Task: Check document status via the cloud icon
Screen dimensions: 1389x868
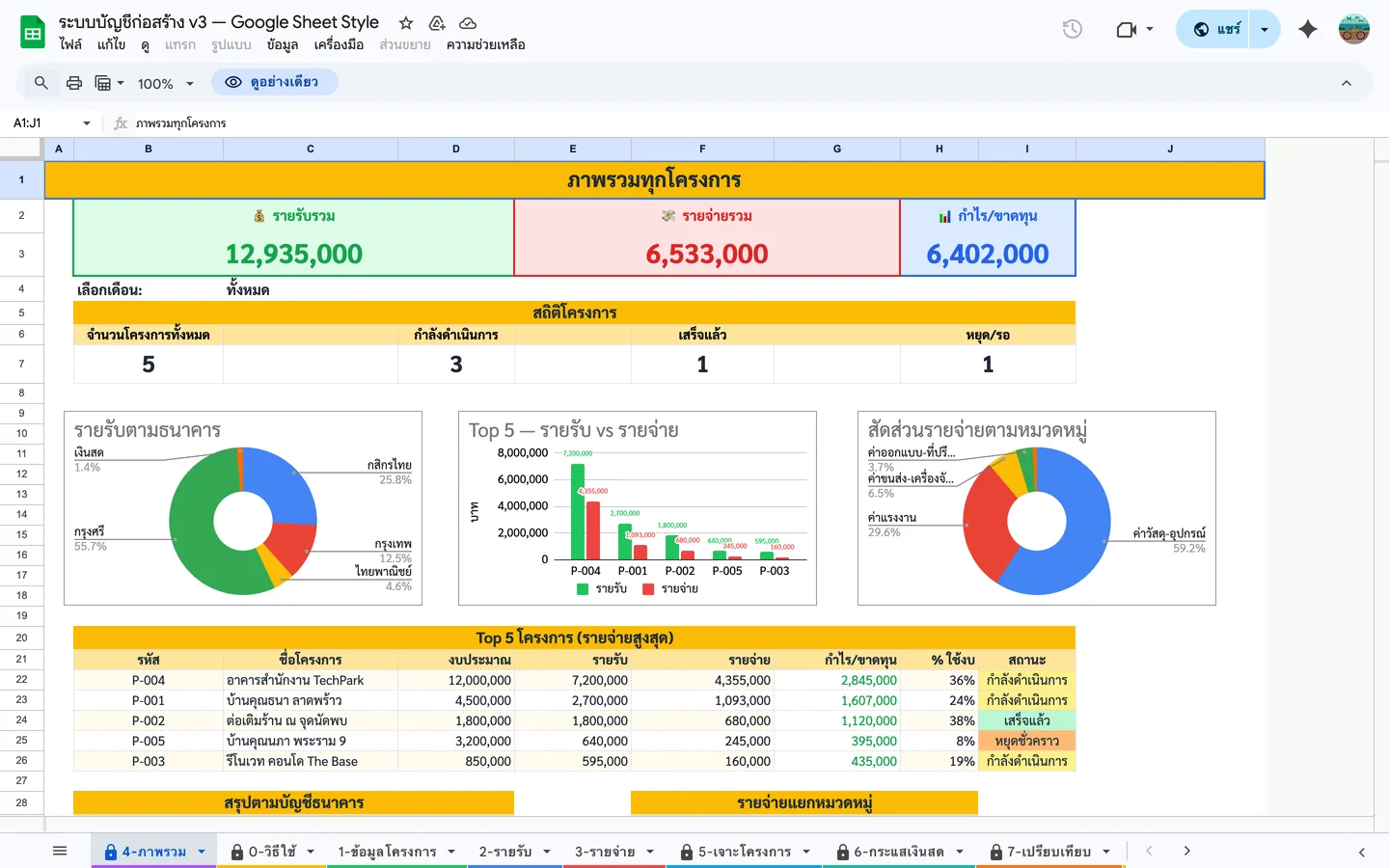Action: [x=468, y=22]
